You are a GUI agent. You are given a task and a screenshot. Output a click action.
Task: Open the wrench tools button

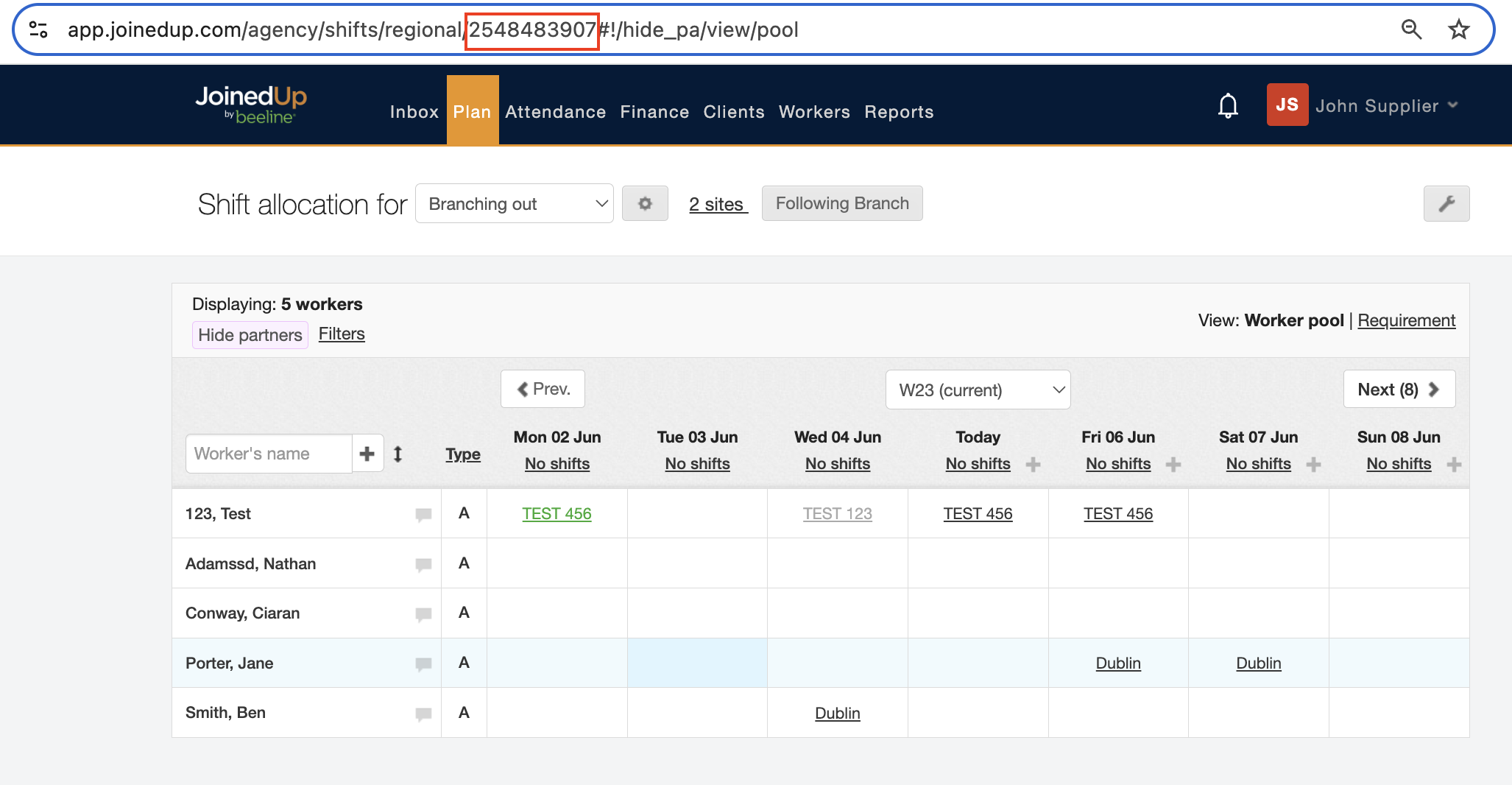[1446, 203]
